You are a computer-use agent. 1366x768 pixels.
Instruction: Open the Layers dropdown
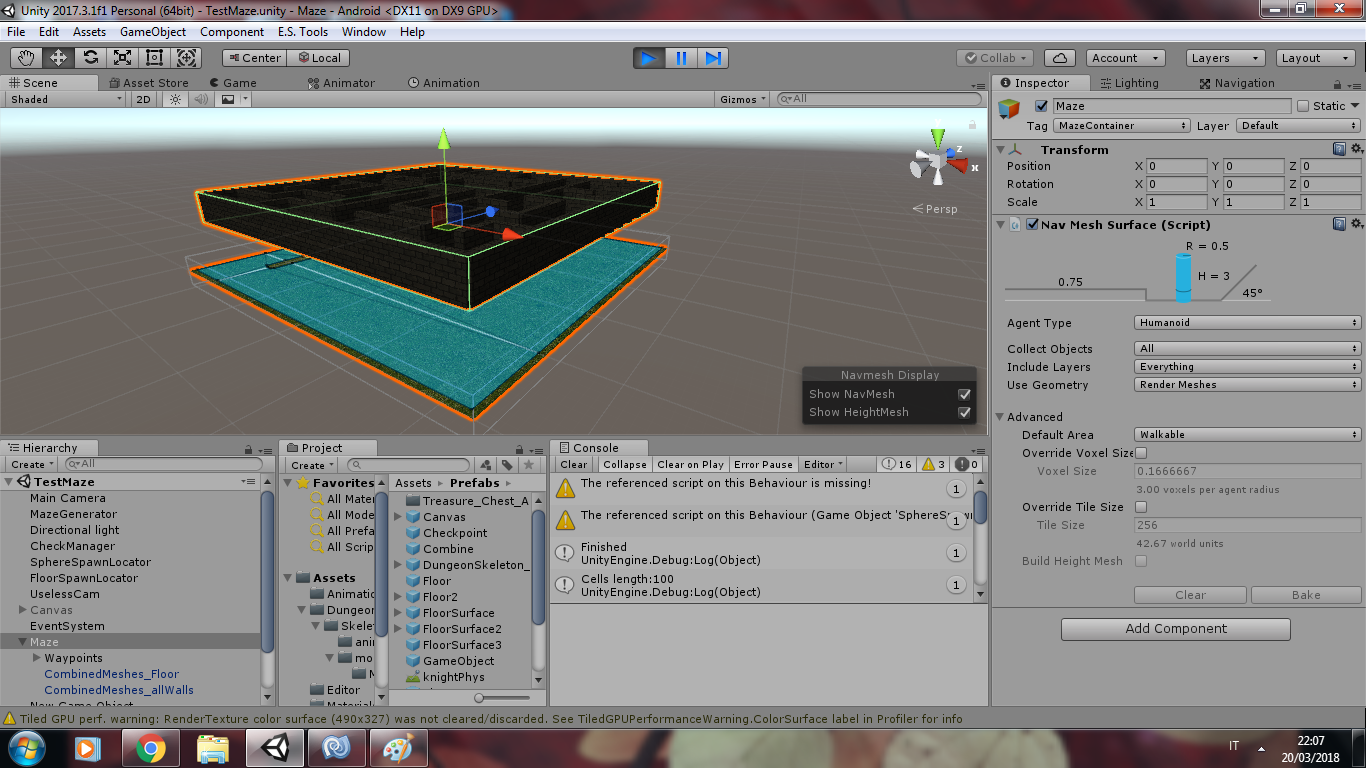click(x=1225, y=58)
